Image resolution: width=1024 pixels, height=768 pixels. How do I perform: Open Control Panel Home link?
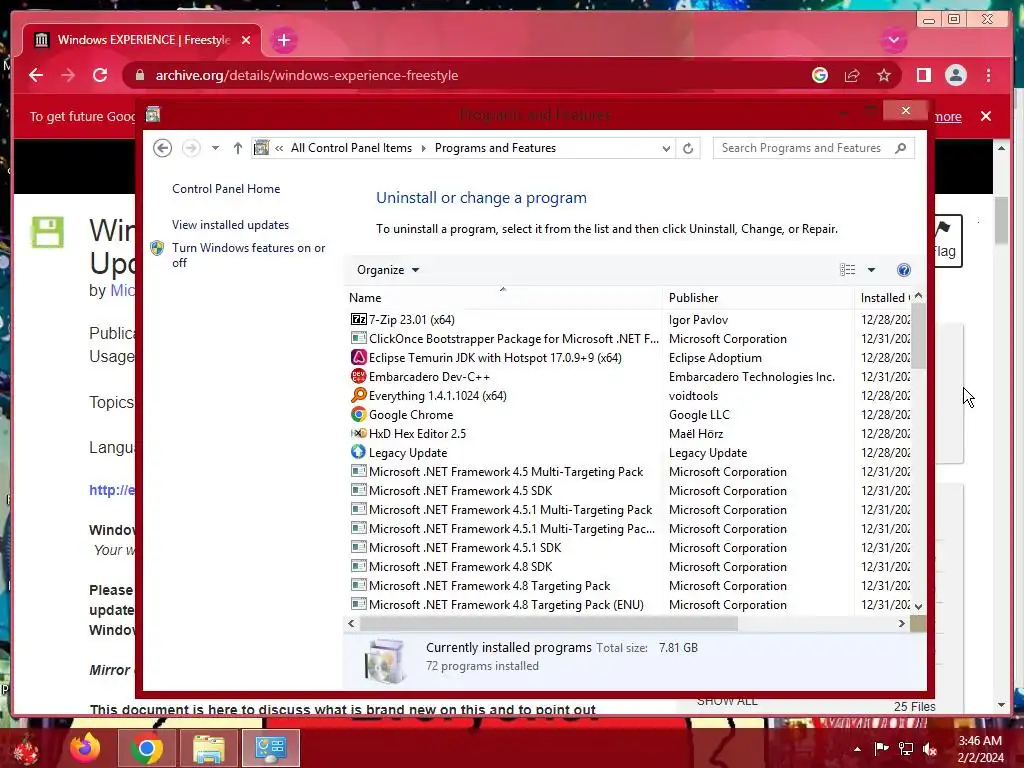(226, 189)
